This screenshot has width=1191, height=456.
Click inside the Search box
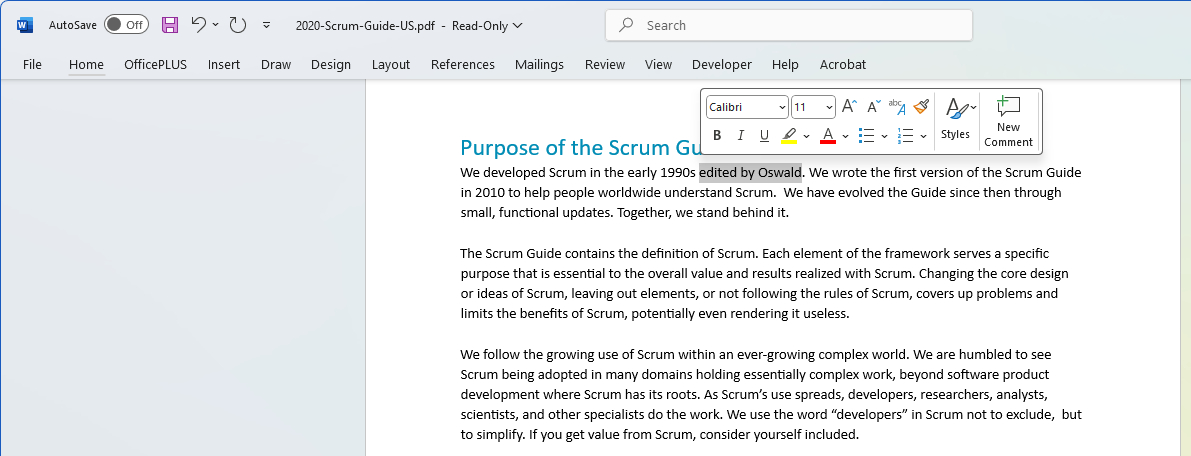pyautogui.click(x=788, y=25)
